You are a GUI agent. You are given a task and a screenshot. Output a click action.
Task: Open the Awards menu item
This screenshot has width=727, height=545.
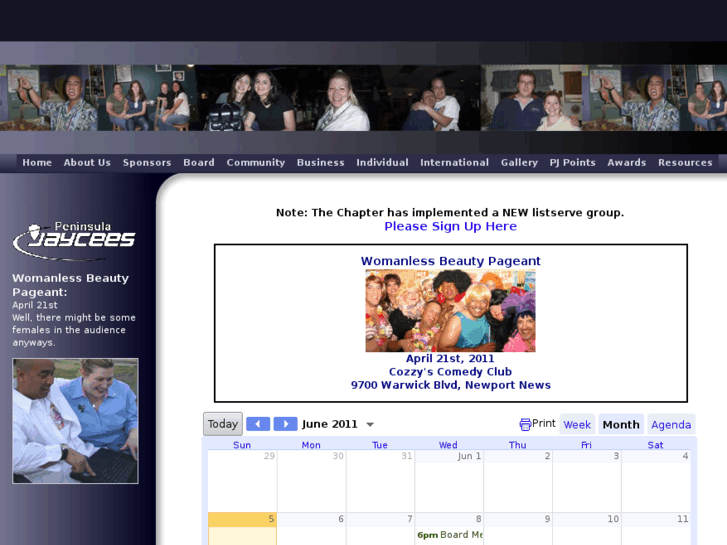(x=627, y=162)
